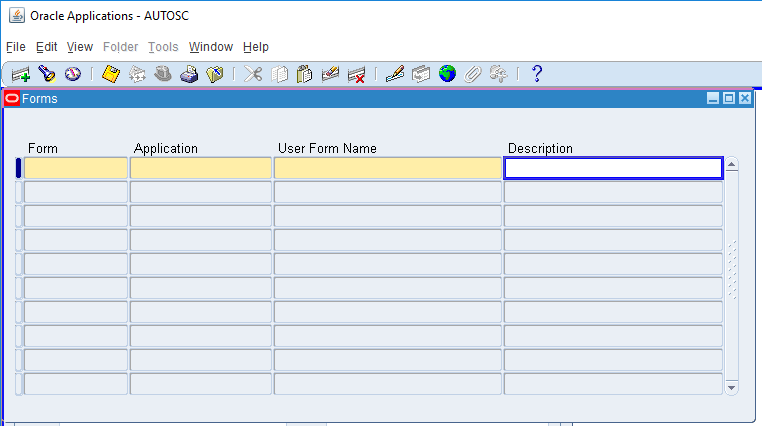
Task: Open the Window menu
Action: pos(211,47)
